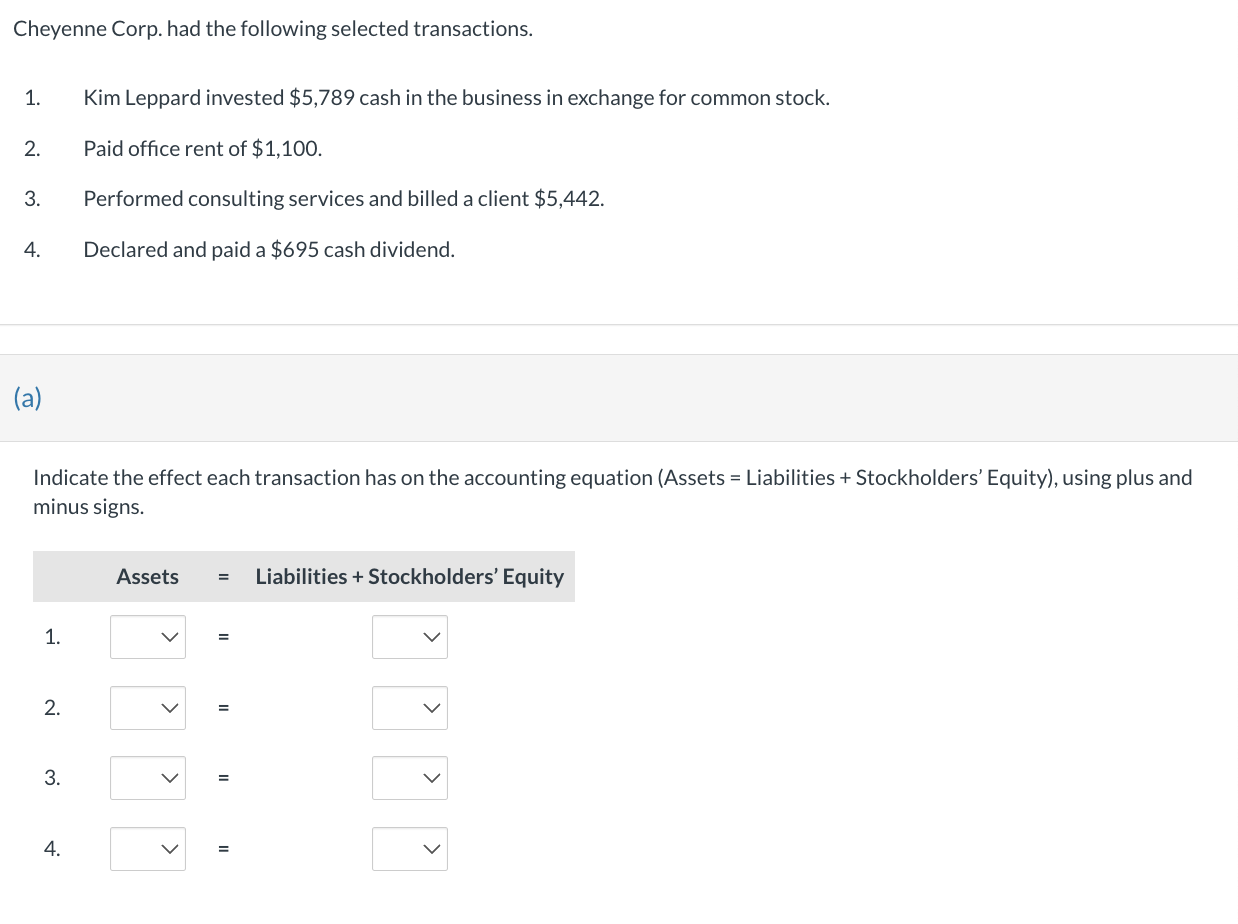Click the equals sign between the row 4 dropdowns
Screen dimensions: 1238x924
[224, 849]
